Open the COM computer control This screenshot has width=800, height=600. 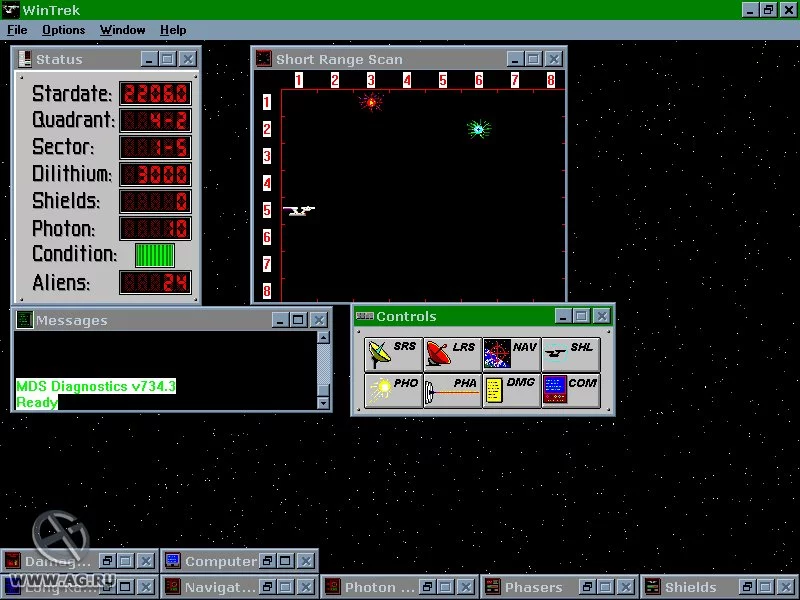(x=570, y=391)
